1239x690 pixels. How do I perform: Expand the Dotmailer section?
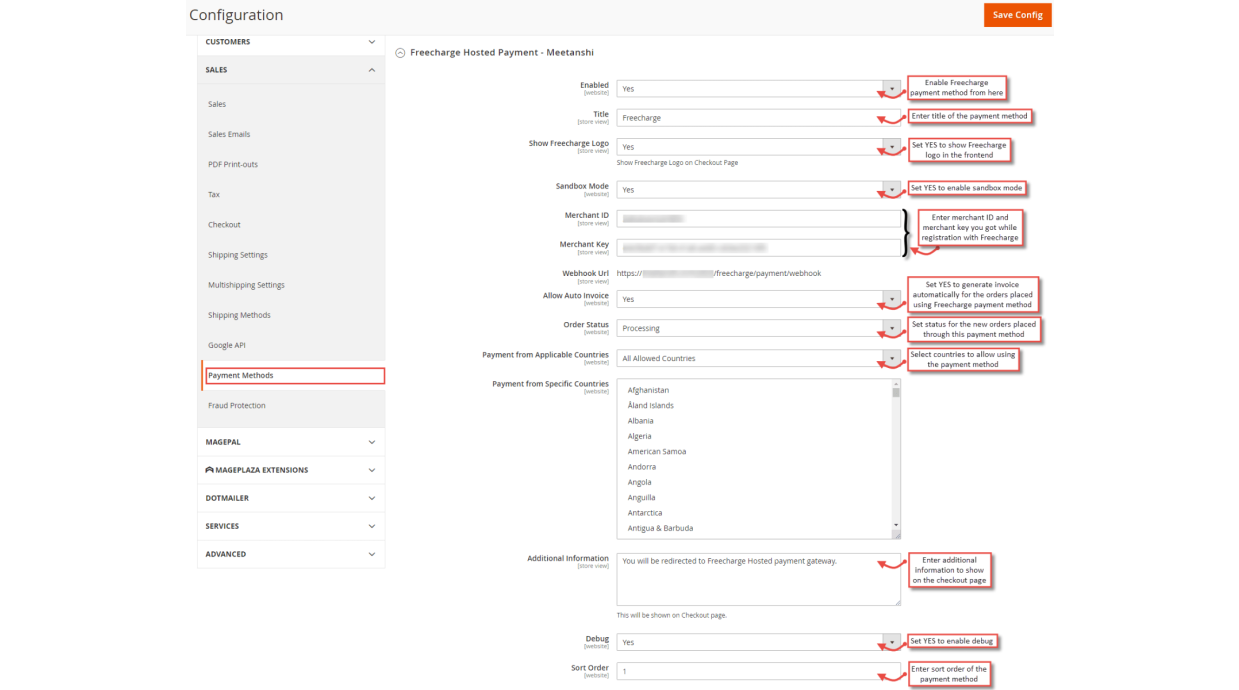(290, 498)
